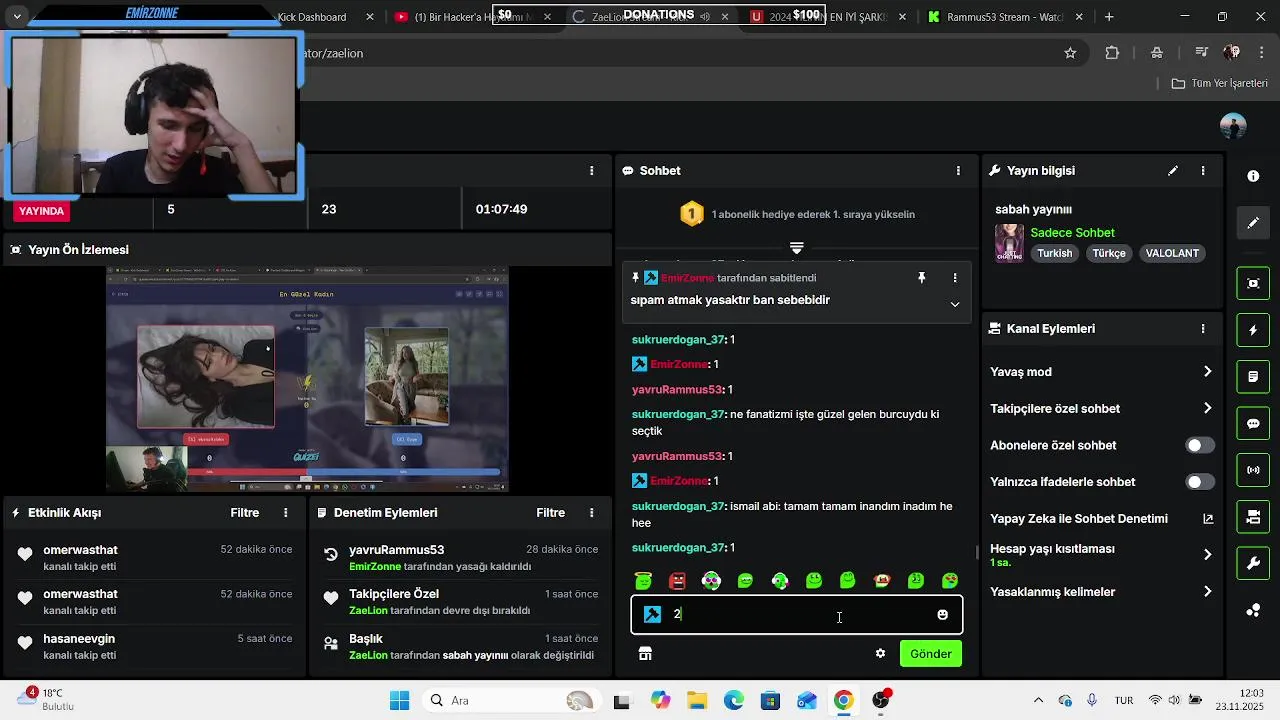
Task: Open the chat emoji picker
Action: point(942,615)
